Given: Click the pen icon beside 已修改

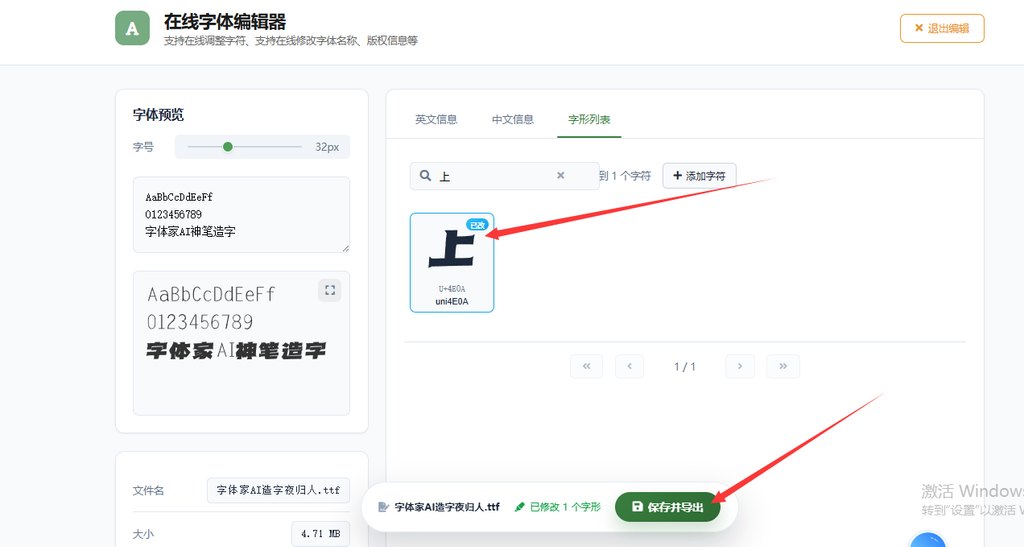Looking at the screenshot, I should (x=520, y=507).
